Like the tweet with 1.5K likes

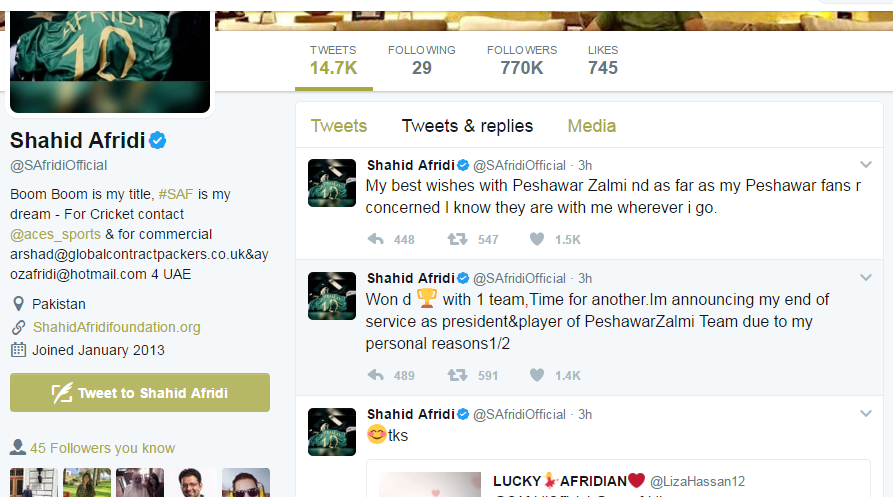click(x=536, y=239)
